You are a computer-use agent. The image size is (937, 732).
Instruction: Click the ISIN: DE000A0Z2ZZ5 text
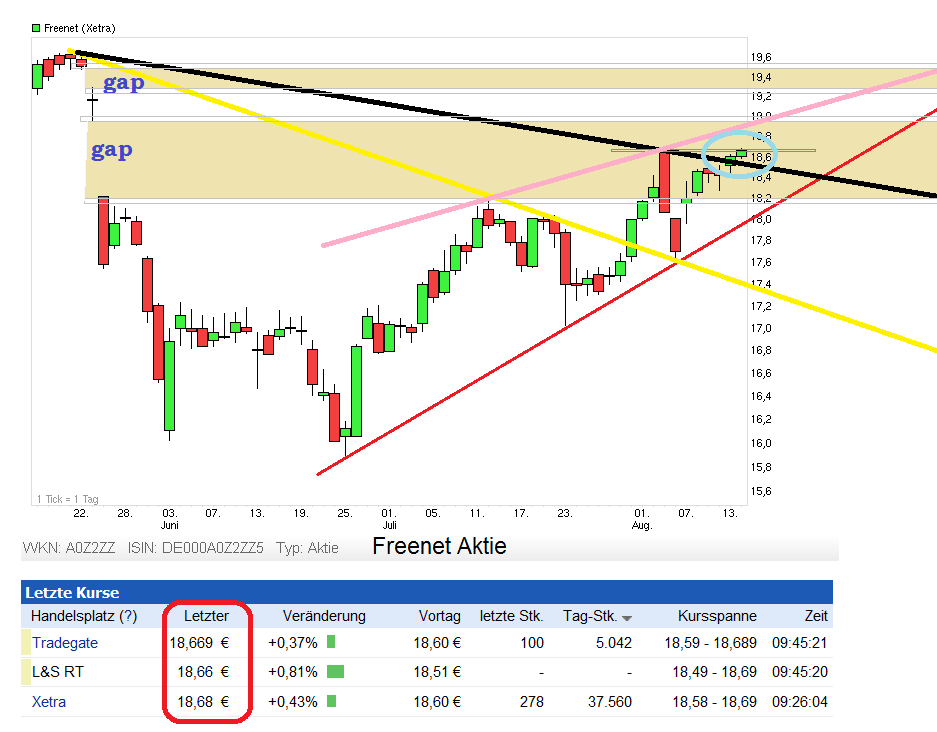coord(195,548)
